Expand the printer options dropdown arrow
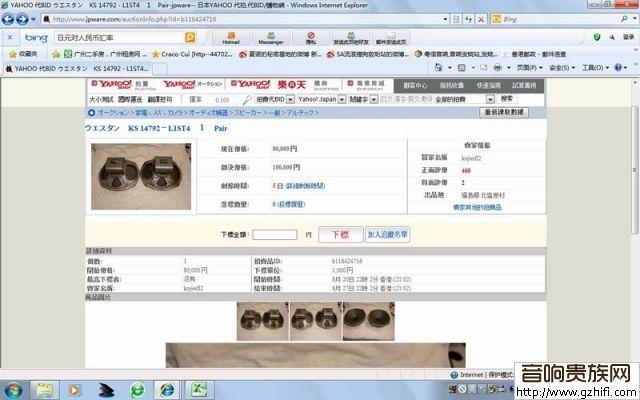640x400 pixels. 509,68
